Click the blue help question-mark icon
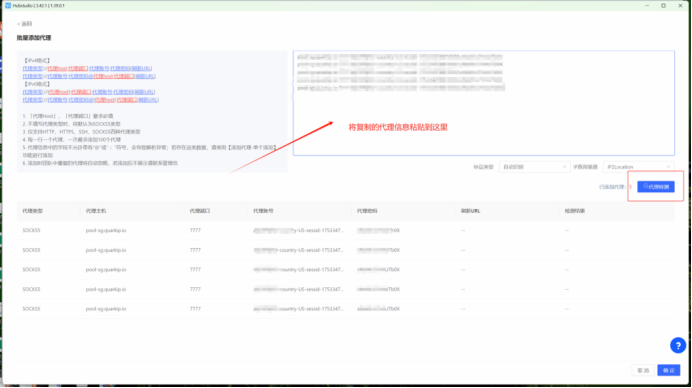The height and width of the screenshot is (388, 692). [678, 345]
